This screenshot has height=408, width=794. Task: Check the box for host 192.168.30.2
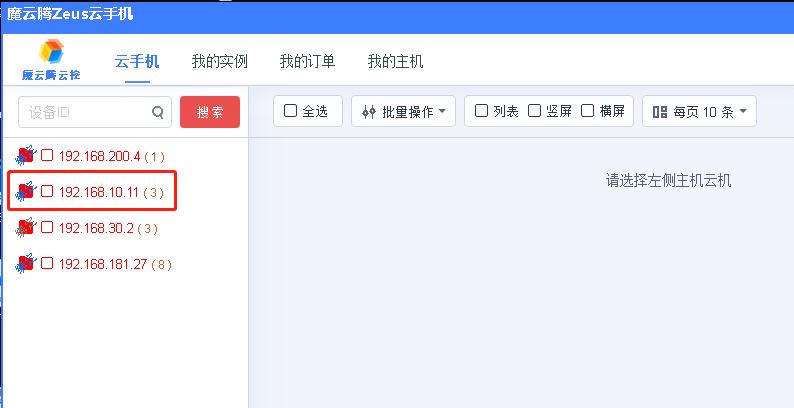47,227
